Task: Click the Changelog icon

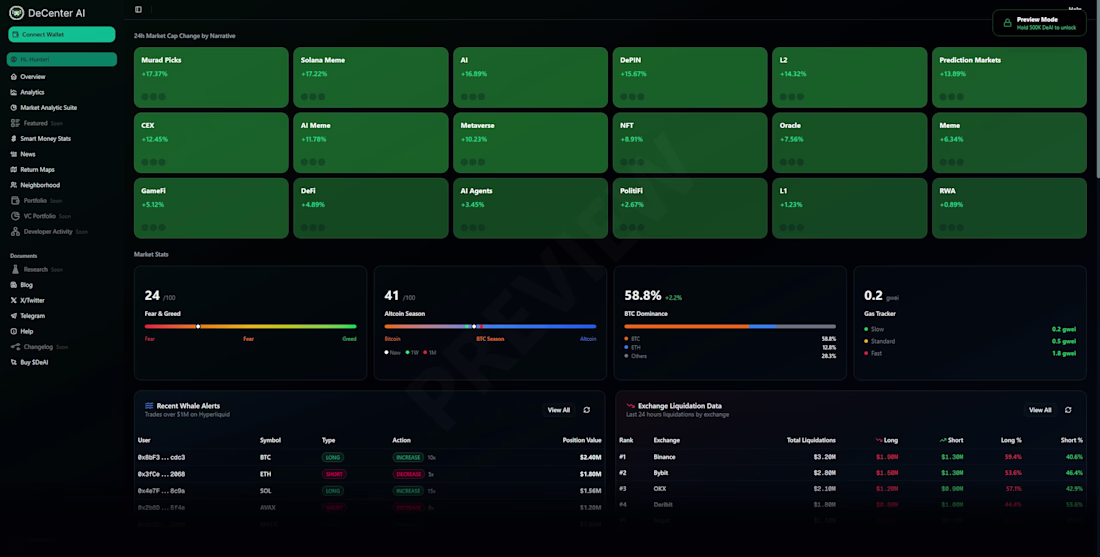Action: pyautogui.click(x=15, y=347)
